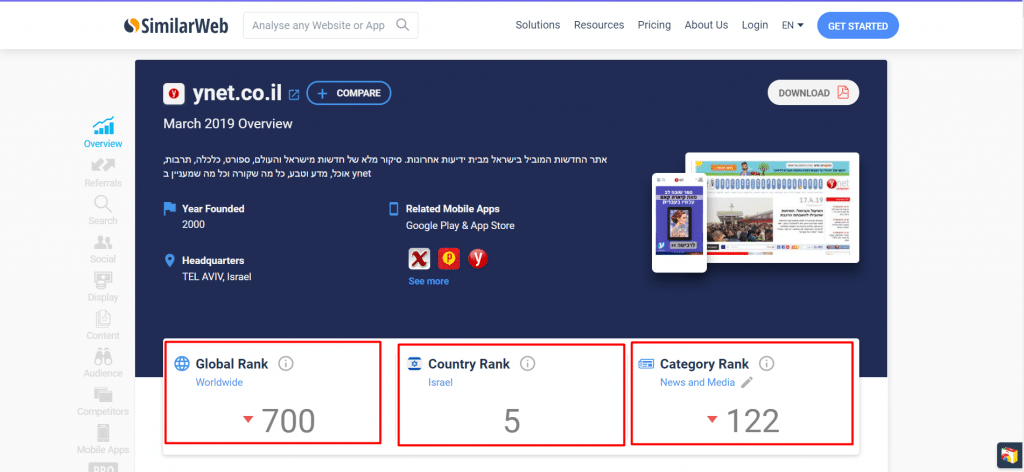Go to the Pricing page

pos(654,25)
